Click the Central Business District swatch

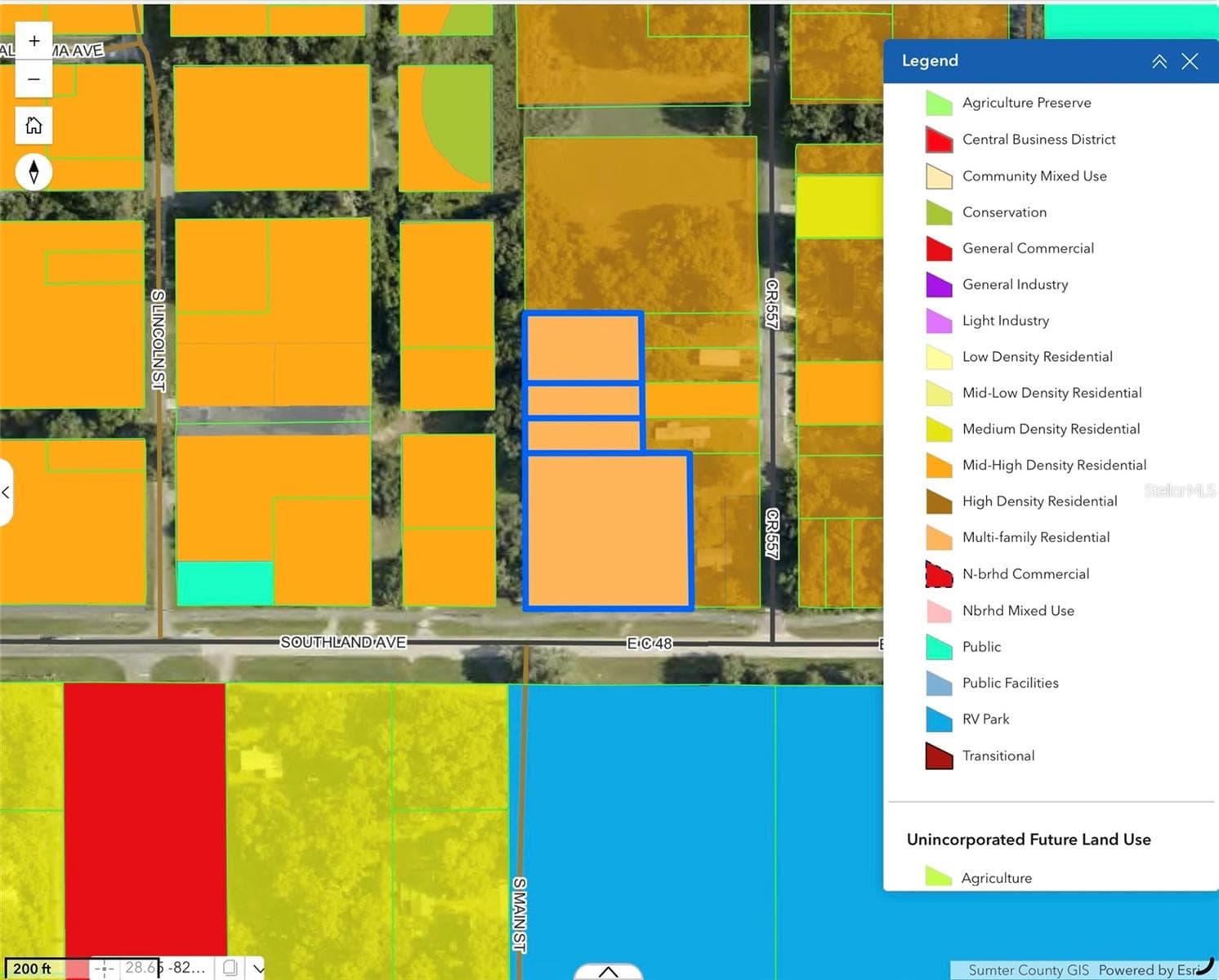pyautogui.click(x=939, y=140)
